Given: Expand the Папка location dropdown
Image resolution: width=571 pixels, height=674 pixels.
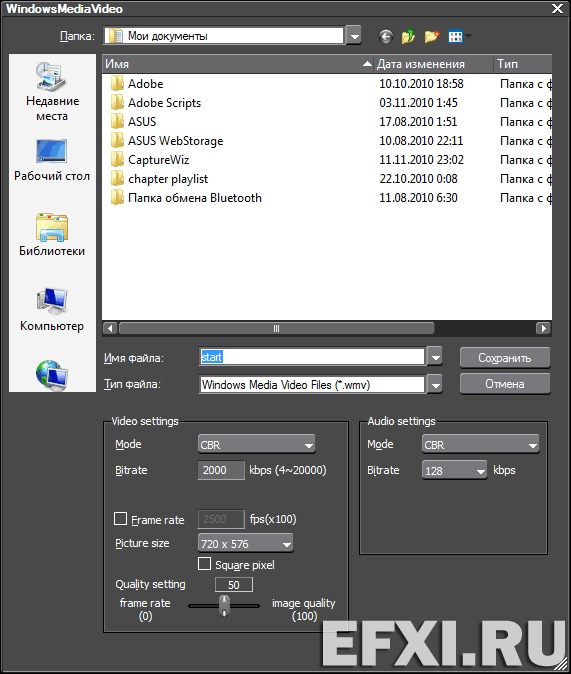Looking at the screenshot, I should (x=354, y=36).
